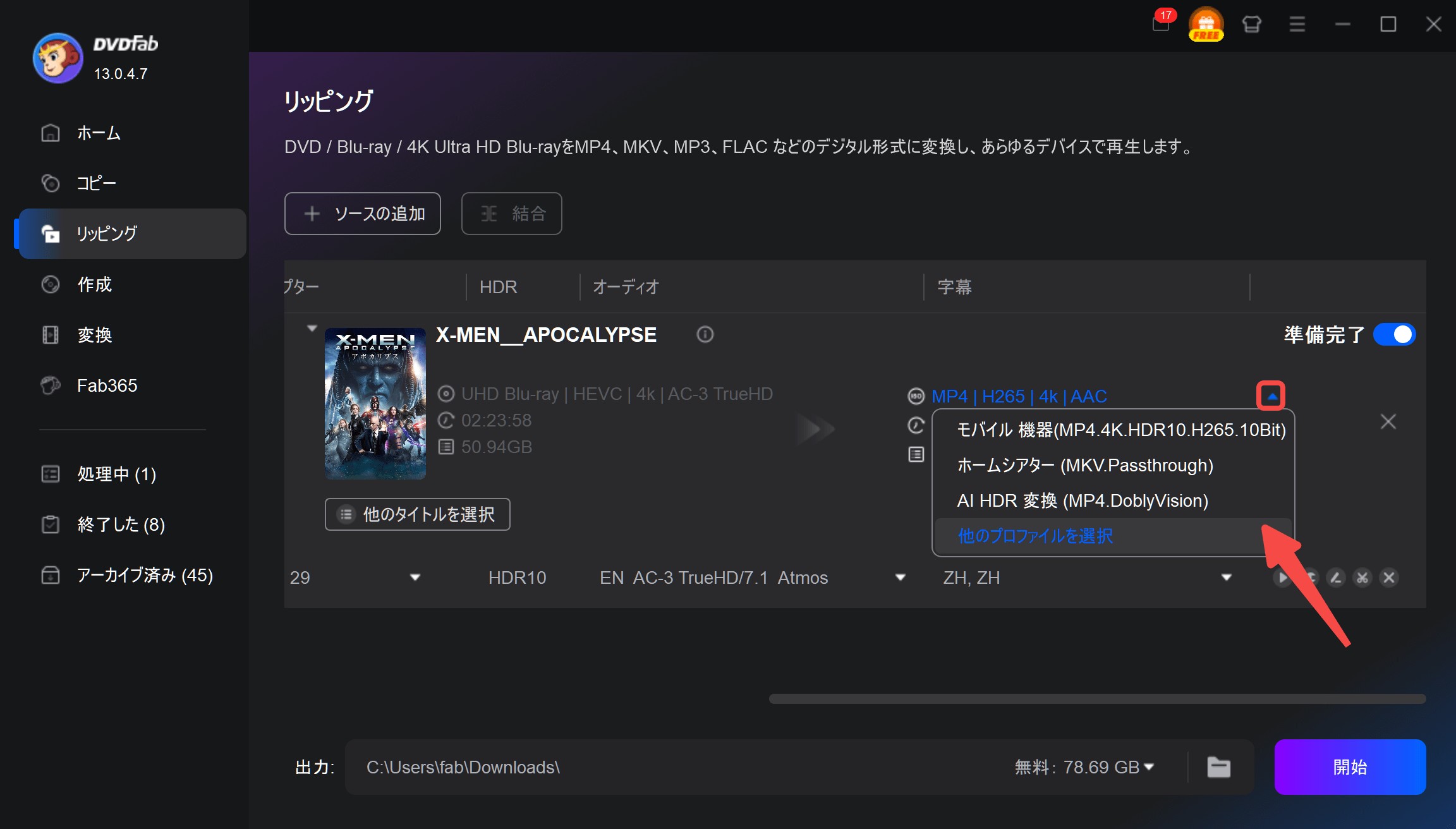This screenshot has height=829, width=1456.
Task: Preview the title with play icon
Action: pyautogui.click(x=1282, y=578)
